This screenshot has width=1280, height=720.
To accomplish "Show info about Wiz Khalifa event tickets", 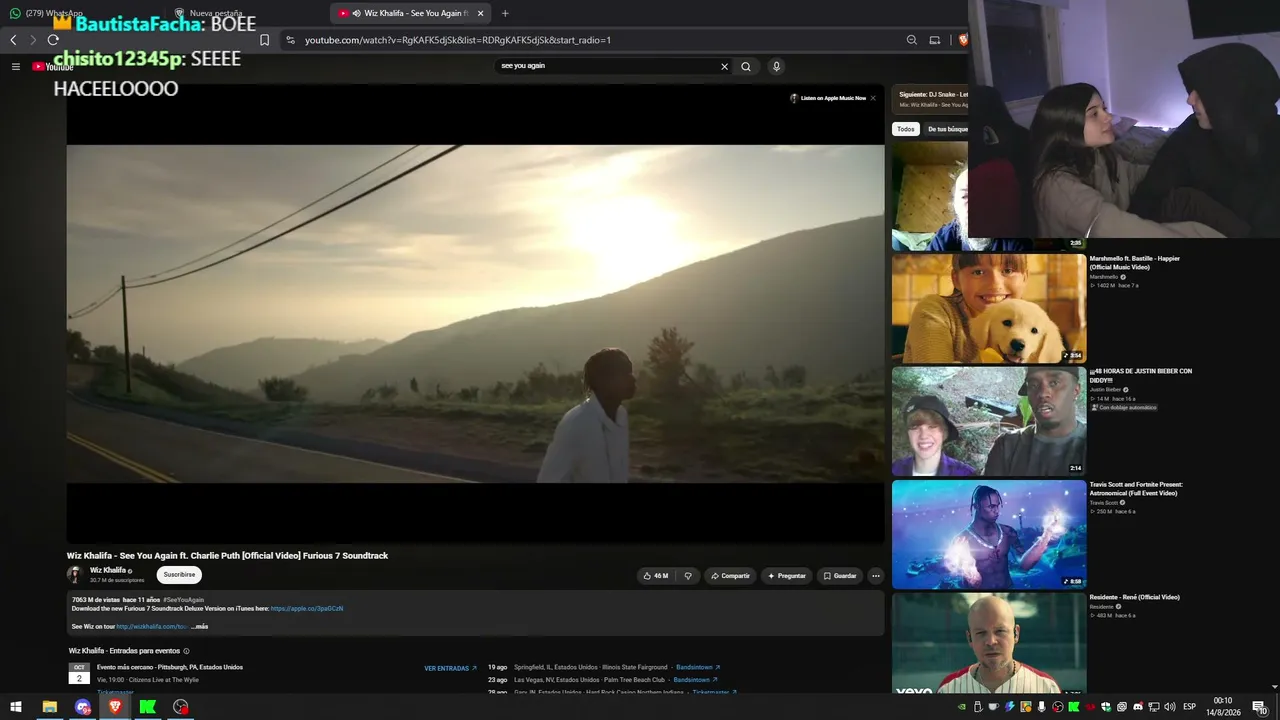I will point(186,651).
